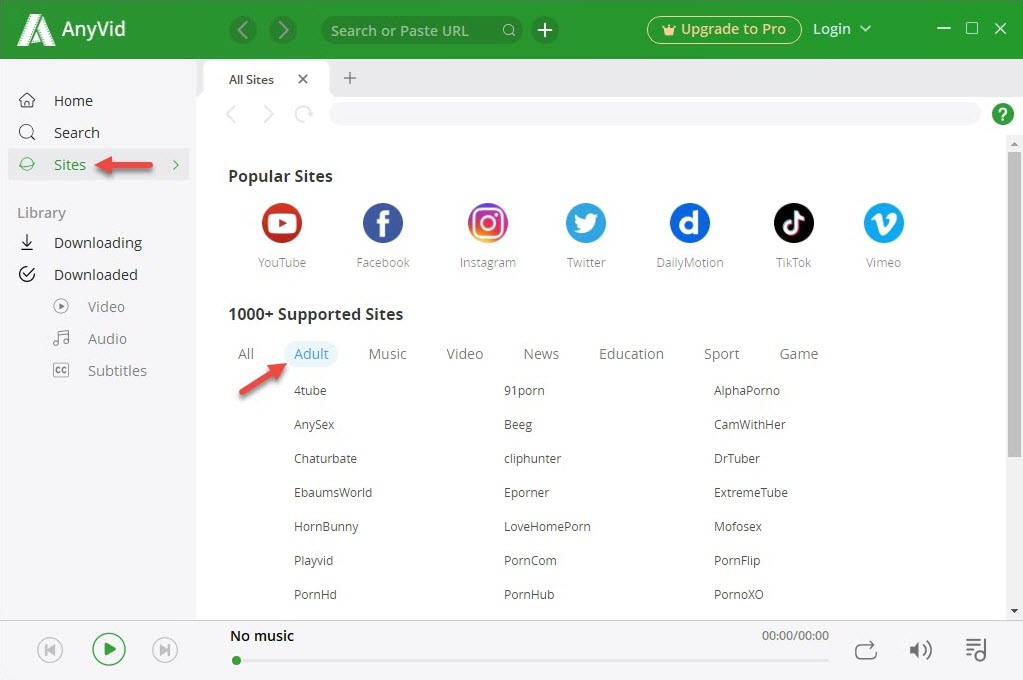This screenshot has height=680, width=1023.
Task: Open the TikTok site icon
Action: [793, 223]
